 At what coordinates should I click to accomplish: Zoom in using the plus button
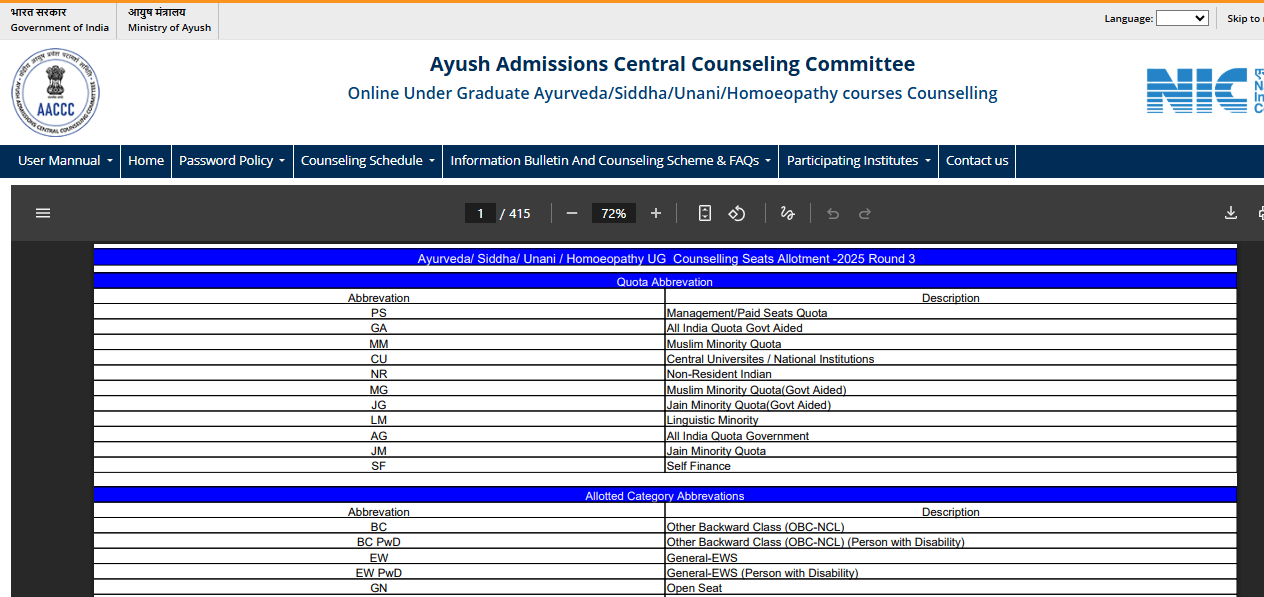click(x=655, y=213)
